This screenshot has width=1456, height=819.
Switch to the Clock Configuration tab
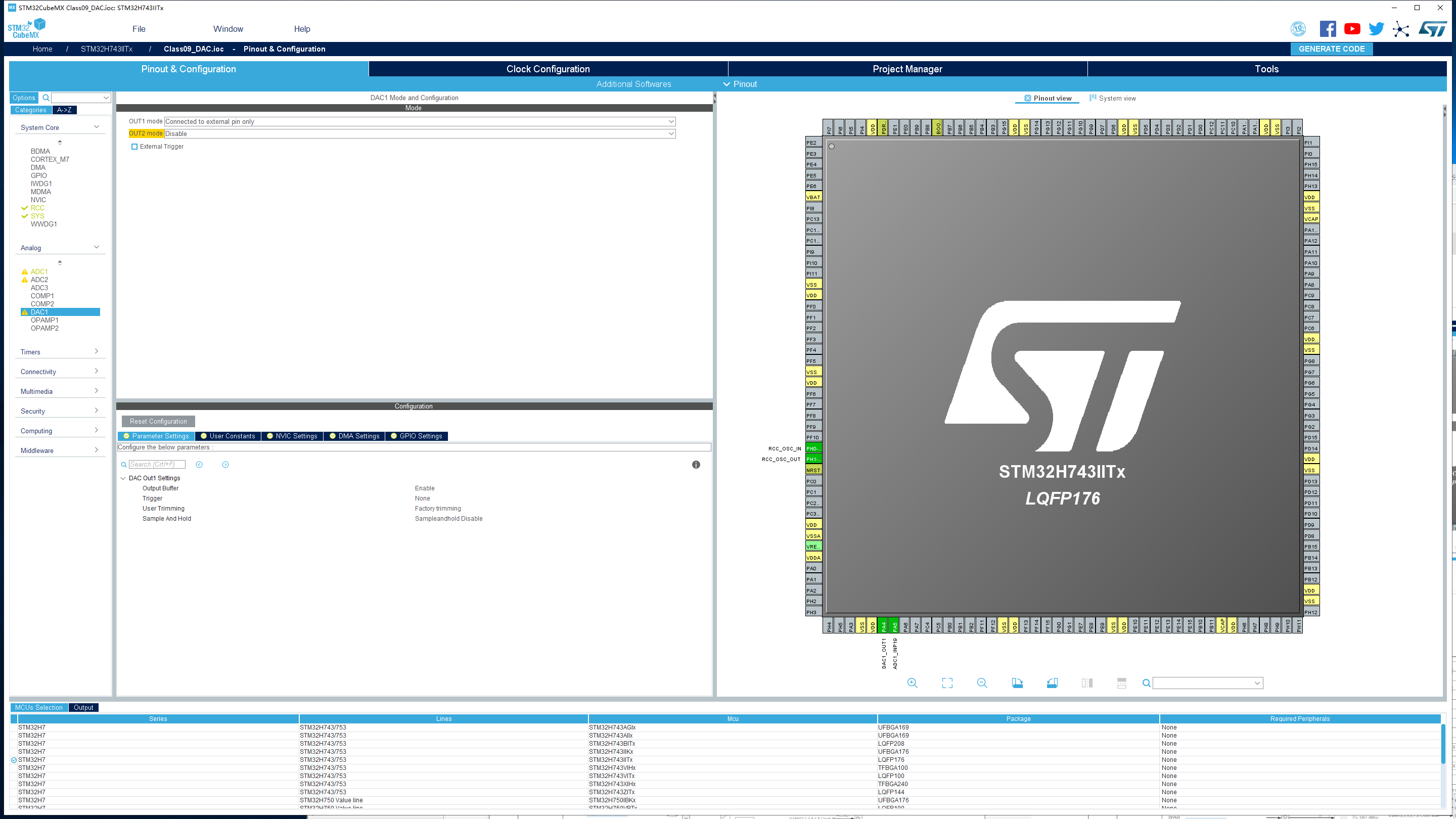tap(547, 68)
